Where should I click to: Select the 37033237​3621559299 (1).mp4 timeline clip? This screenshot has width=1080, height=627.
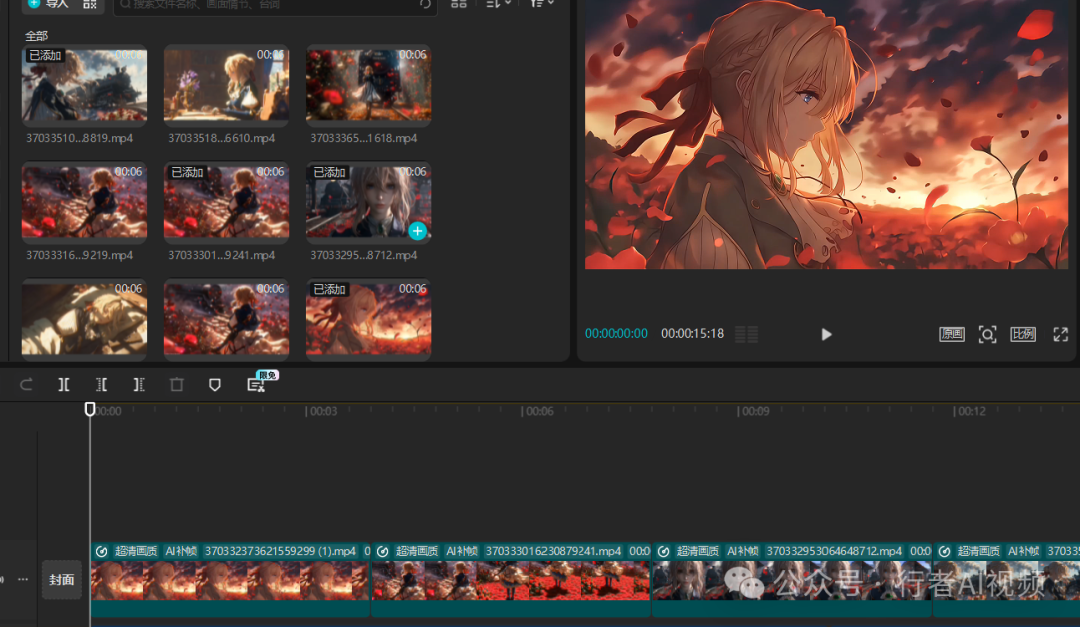tap(230, 579)
